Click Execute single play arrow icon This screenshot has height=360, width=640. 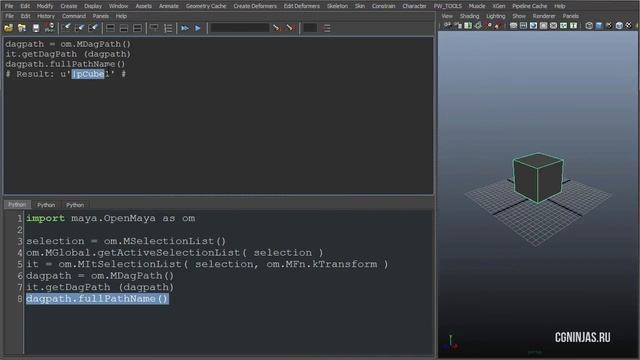point(198,28)
